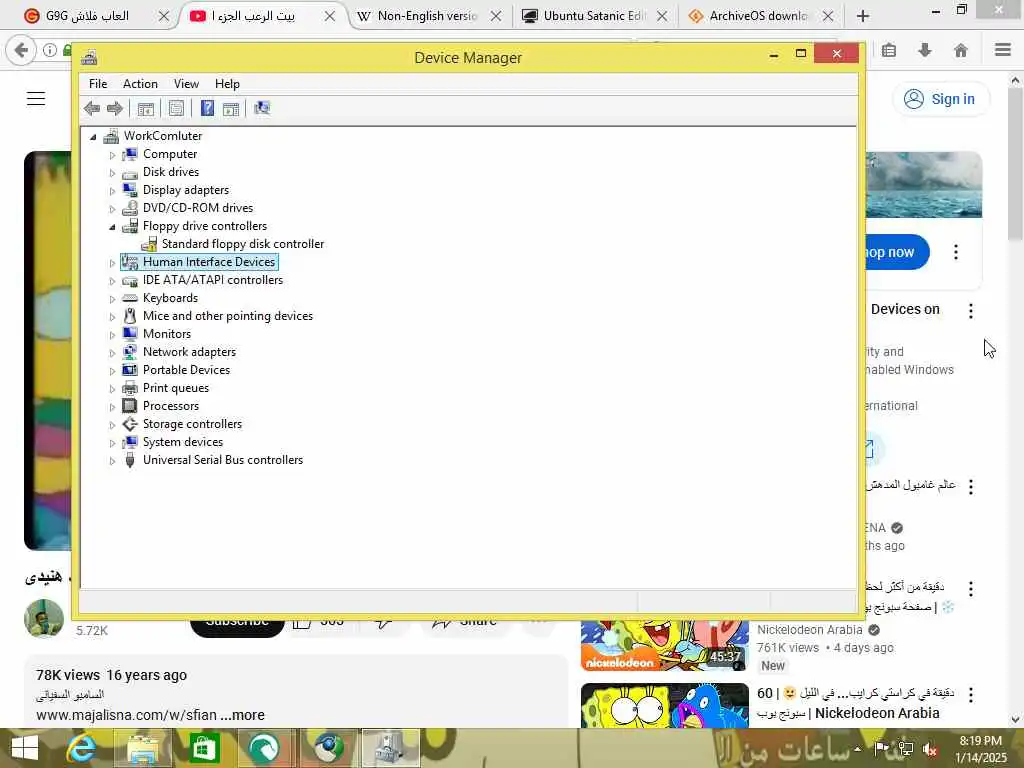Click the Display adapters icon
This screenshot has height=768, width=1024.
tap(130, 190)
